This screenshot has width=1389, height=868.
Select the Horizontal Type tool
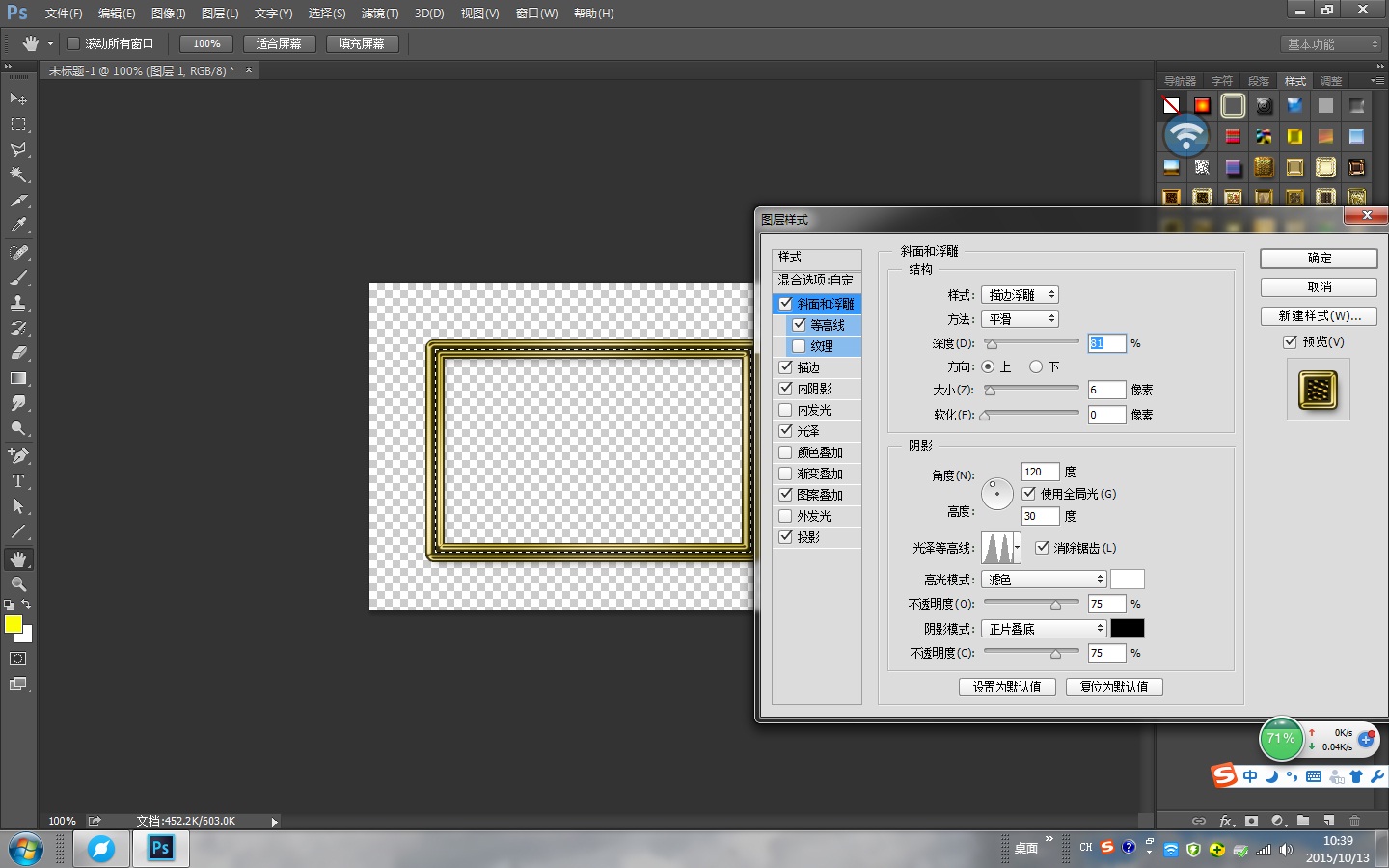(17, 481)
